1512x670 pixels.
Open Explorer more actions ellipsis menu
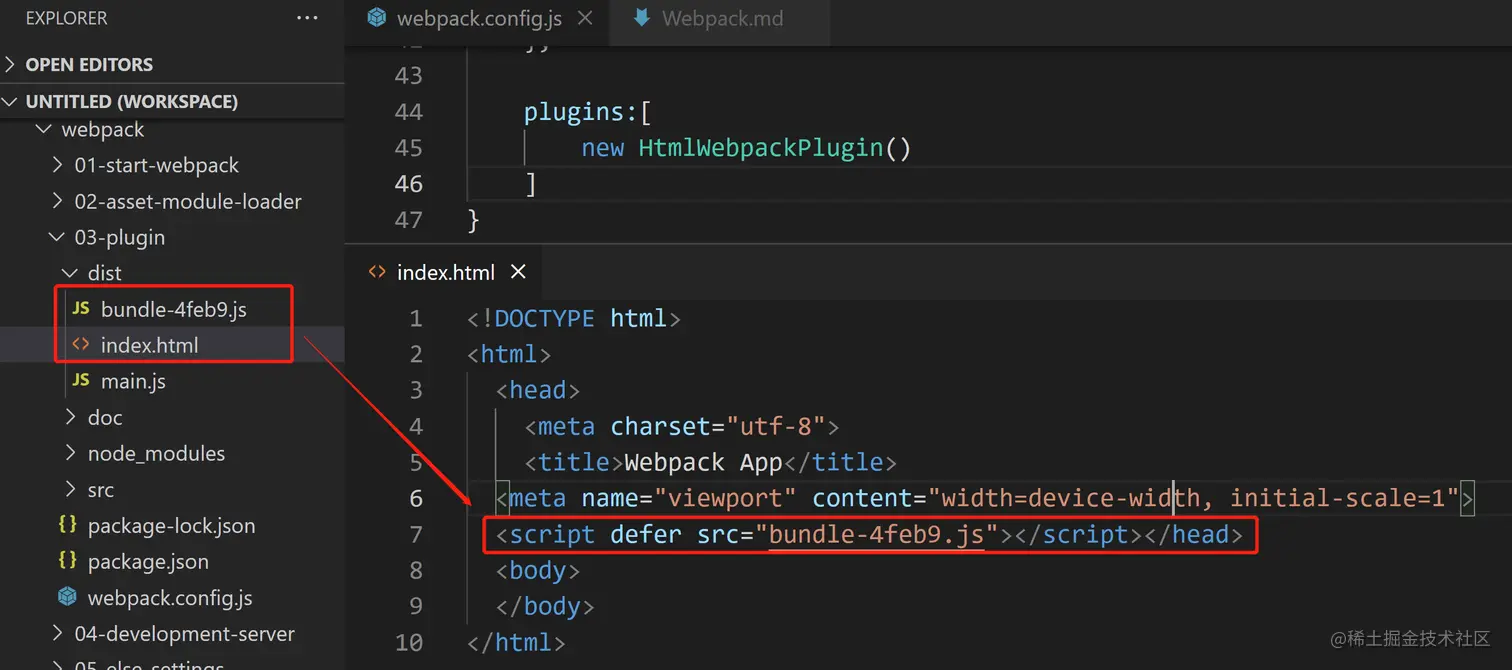(307, 18)
